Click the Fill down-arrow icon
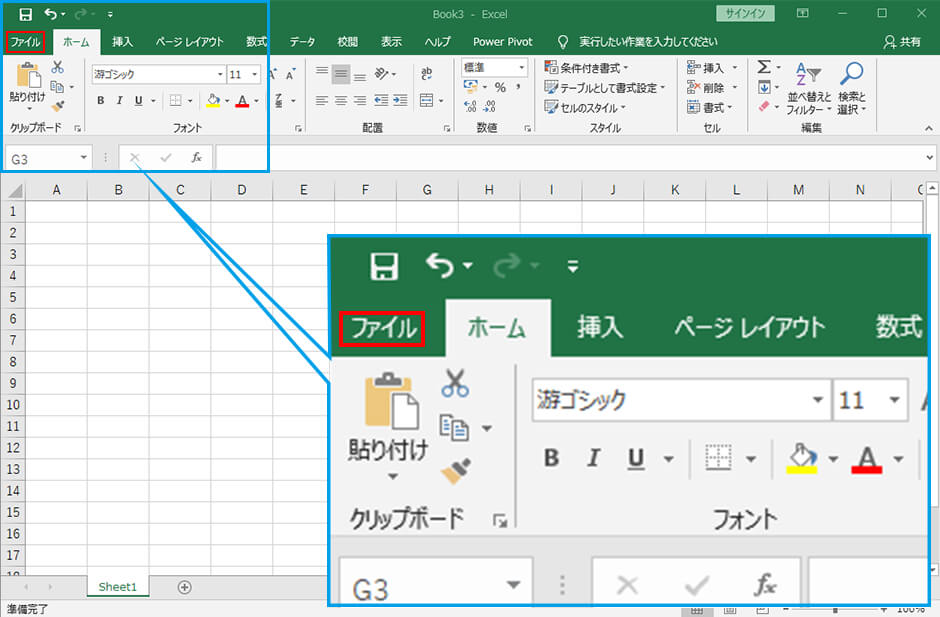Viewport: 940px width, 617px height. click(764, 88)
